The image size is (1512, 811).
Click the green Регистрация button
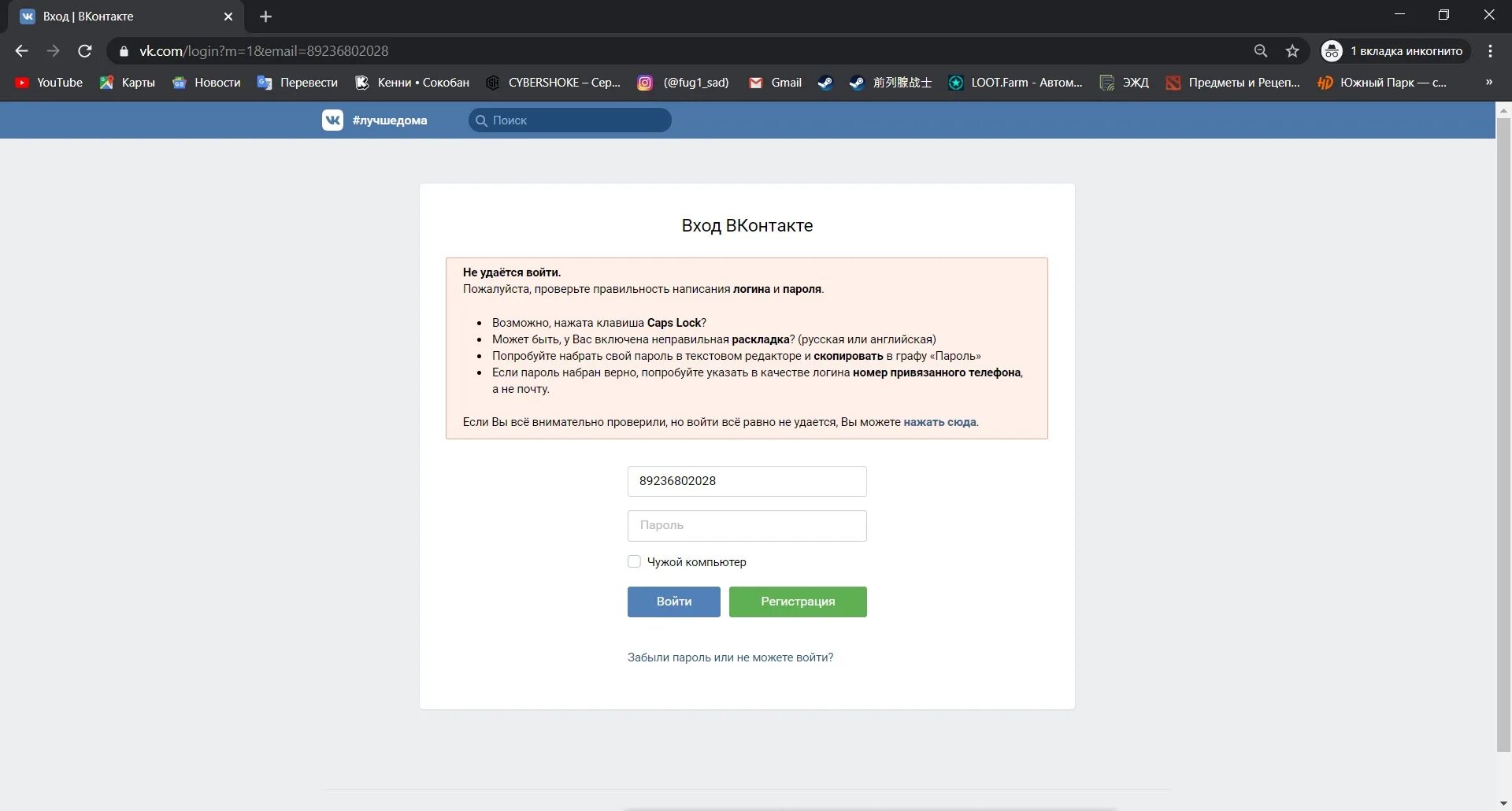[x=798, y=602]
